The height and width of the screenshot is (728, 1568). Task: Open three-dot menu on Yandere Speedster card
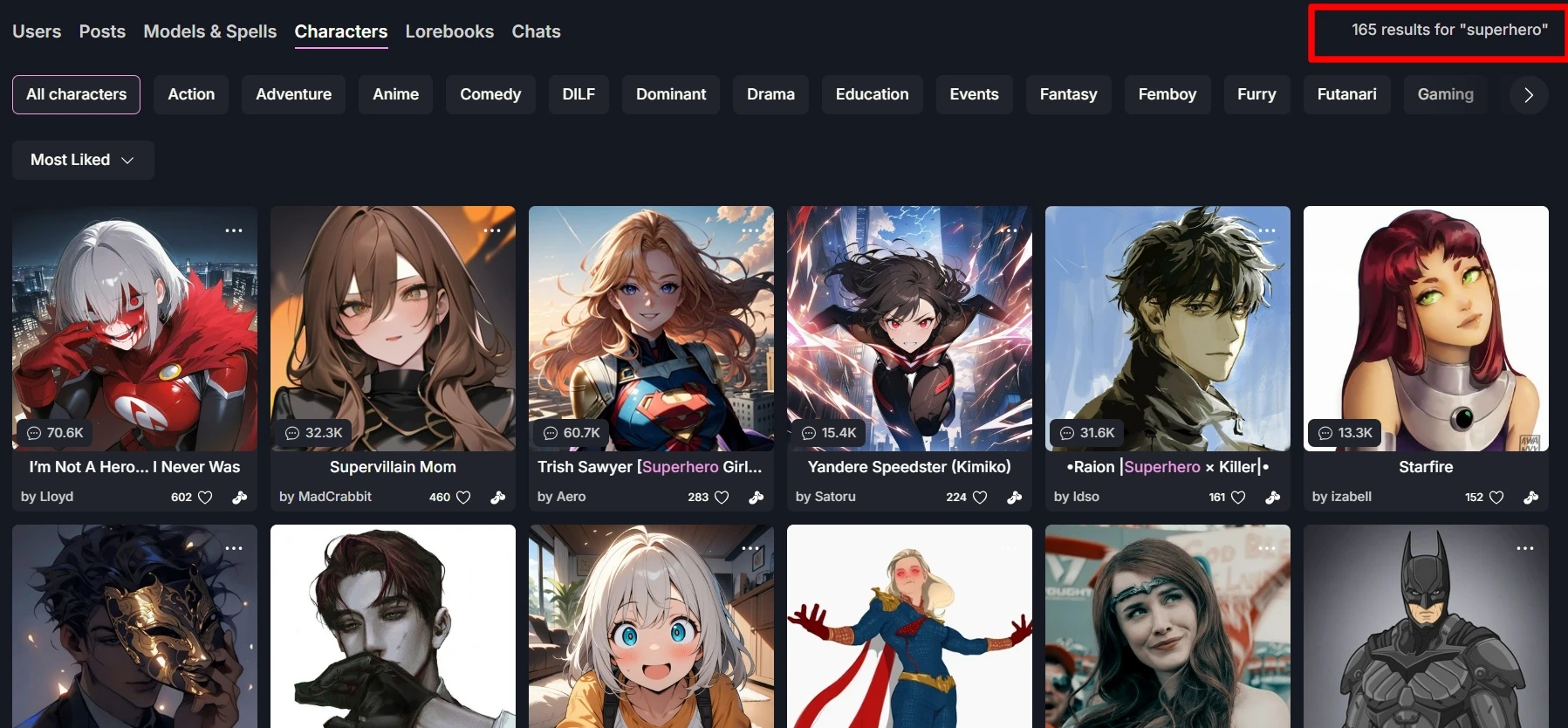coord(1009,230)
